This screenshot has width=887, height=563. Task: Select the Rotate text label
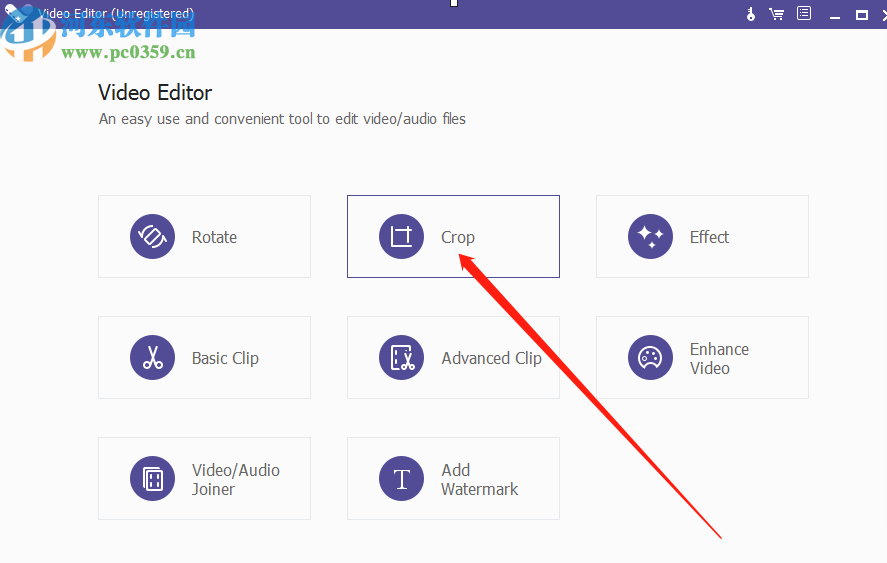pyautogui.click(x=214, y=237)
